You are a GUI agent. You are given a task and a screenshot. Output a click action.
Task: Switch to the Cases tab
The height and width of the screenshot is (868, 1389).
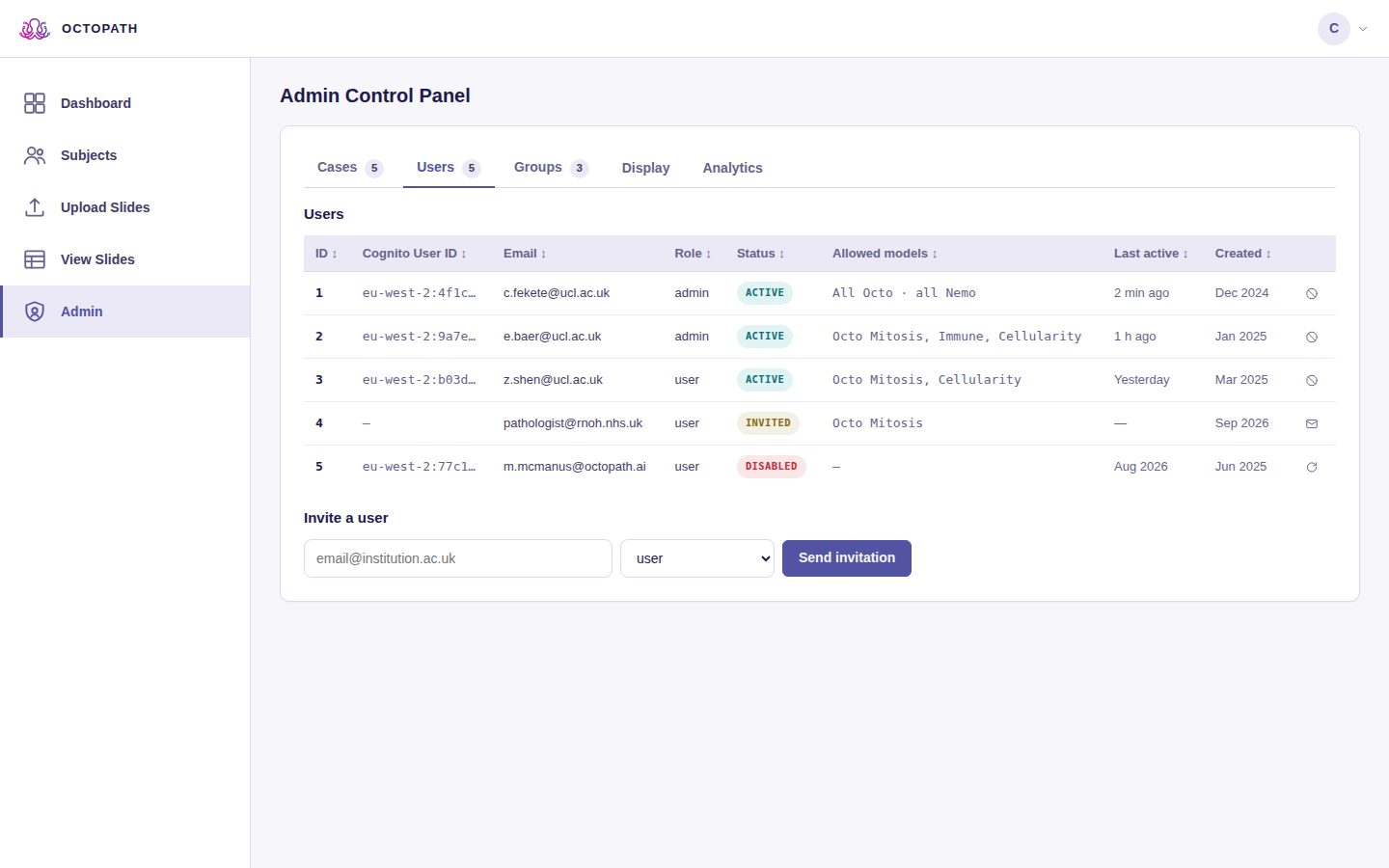[x=350, y=168]
